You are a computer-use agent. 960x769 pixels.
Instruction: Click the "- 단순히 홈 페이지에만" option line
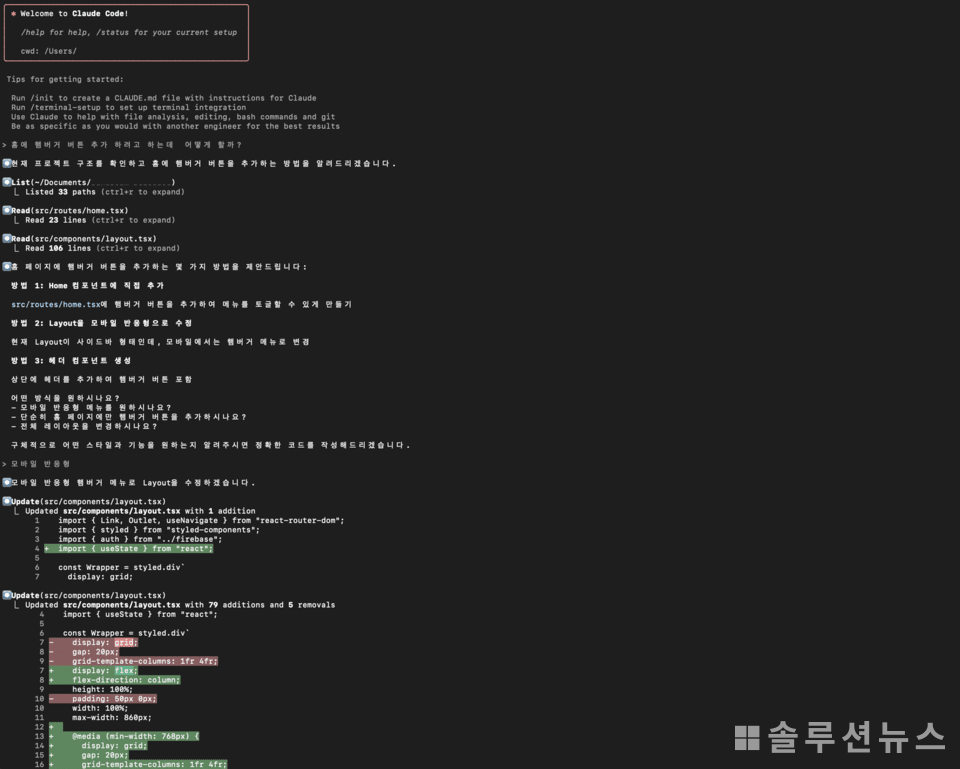[129, 417]
